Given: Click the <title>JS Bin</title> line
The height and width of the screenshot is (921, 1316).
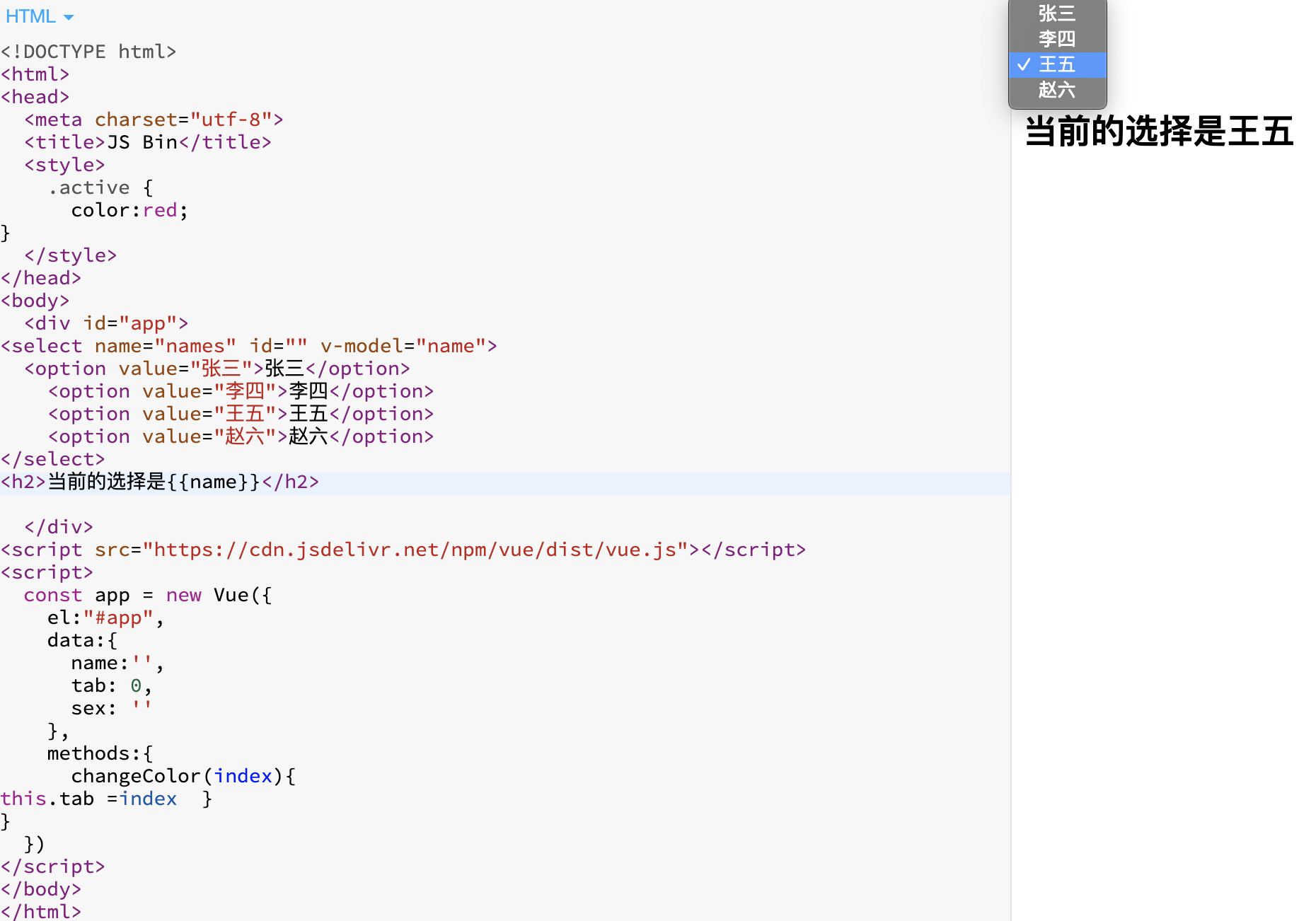Looking at the screenshot, I should click(148, 142).
